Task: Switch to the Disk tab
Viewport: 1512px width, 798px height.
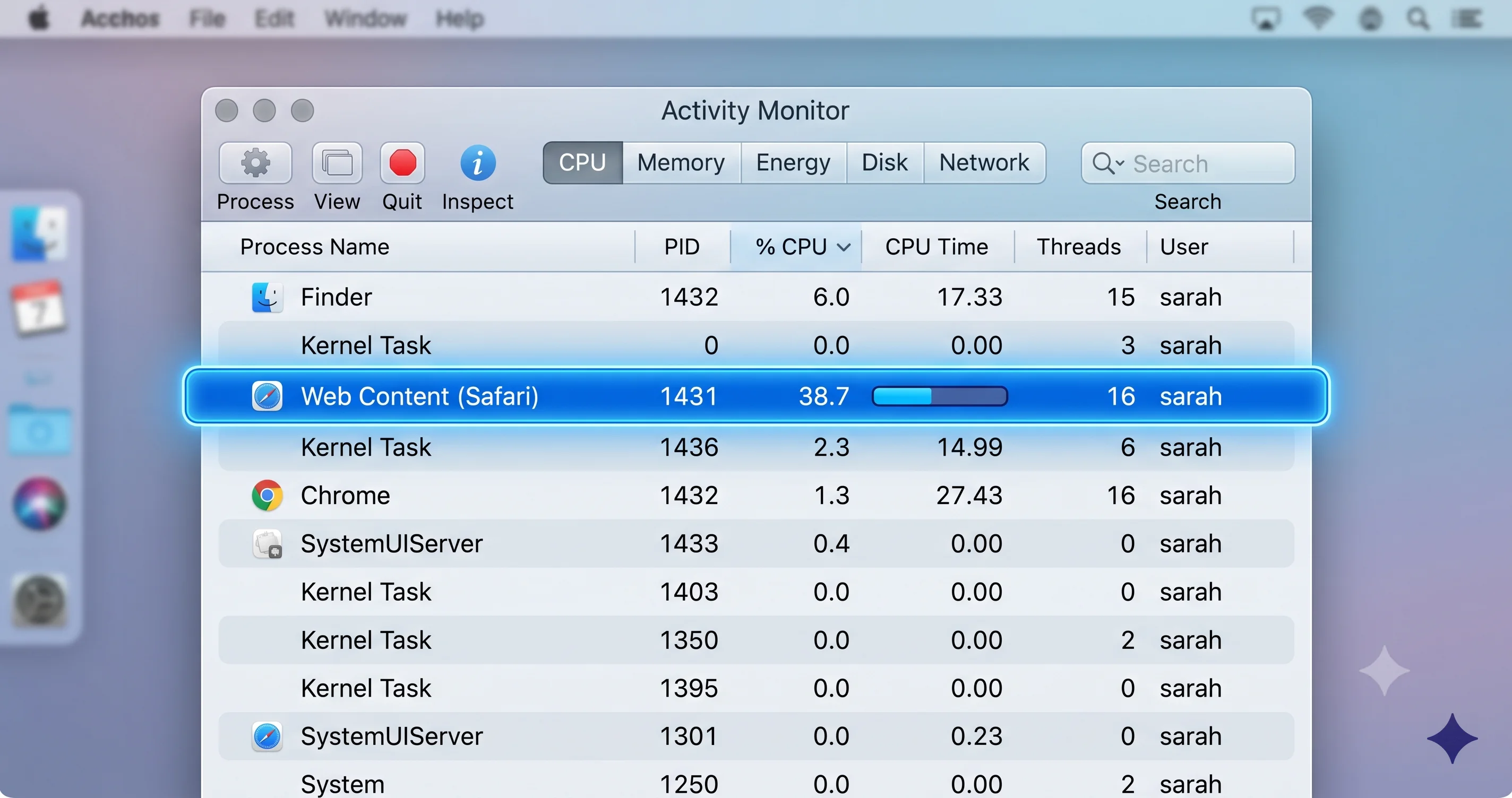Action: [885, 163]
